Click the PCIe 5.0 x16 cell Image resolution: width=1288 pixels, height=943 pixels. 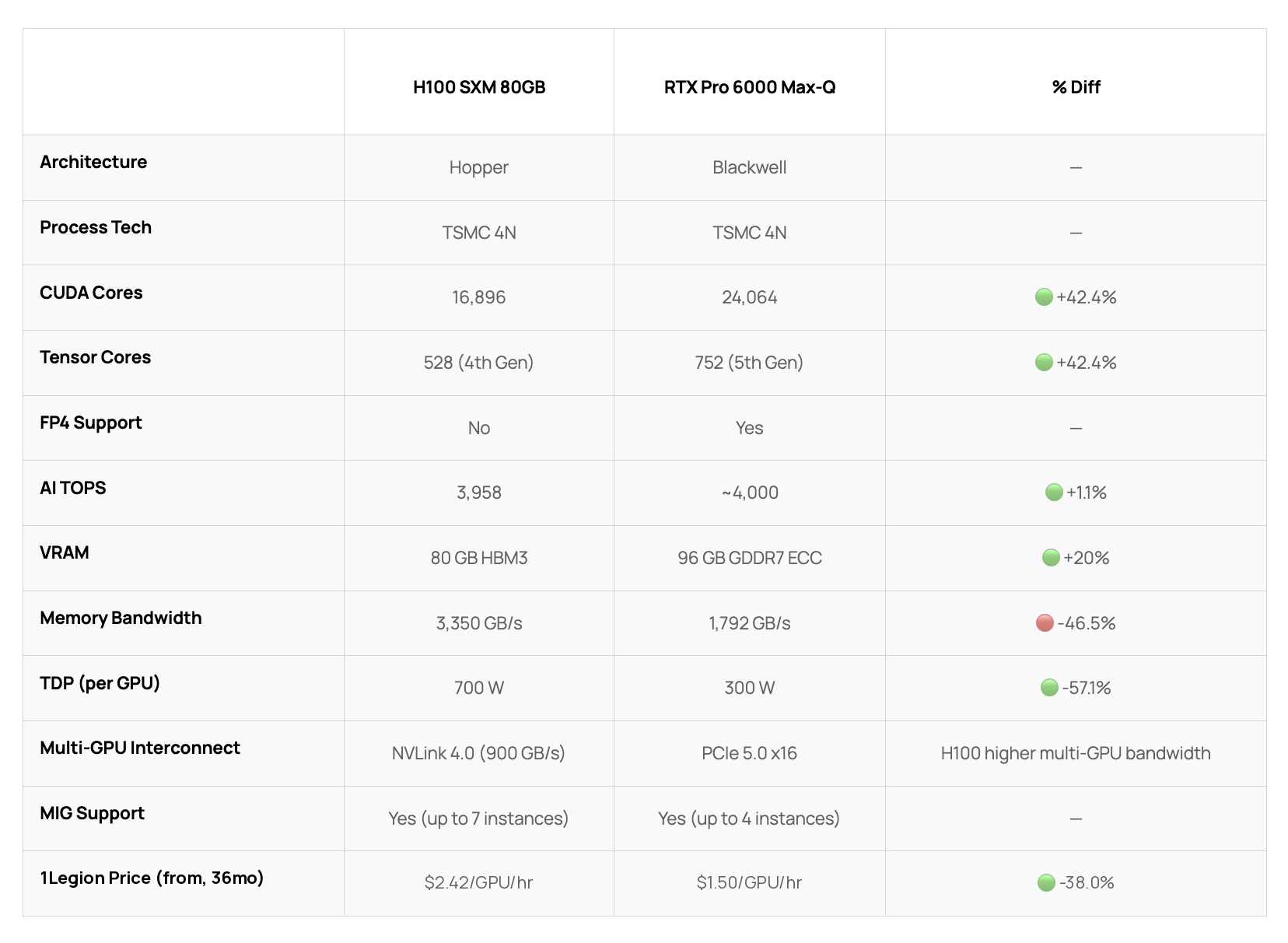click(750, 753)
